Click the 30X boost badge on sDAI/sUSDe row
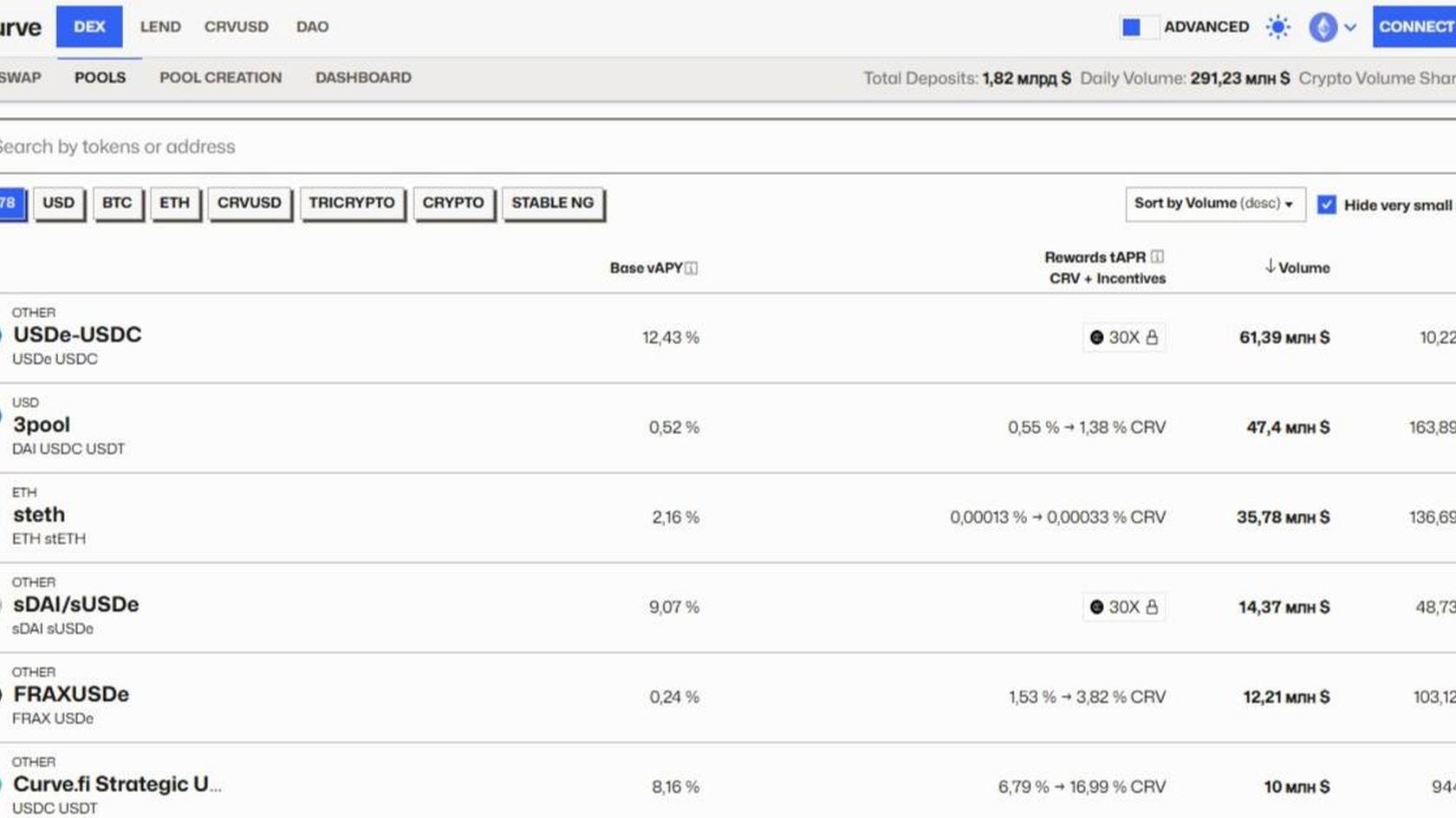This screenshot has width=1456, height=818. point(1123,607)
